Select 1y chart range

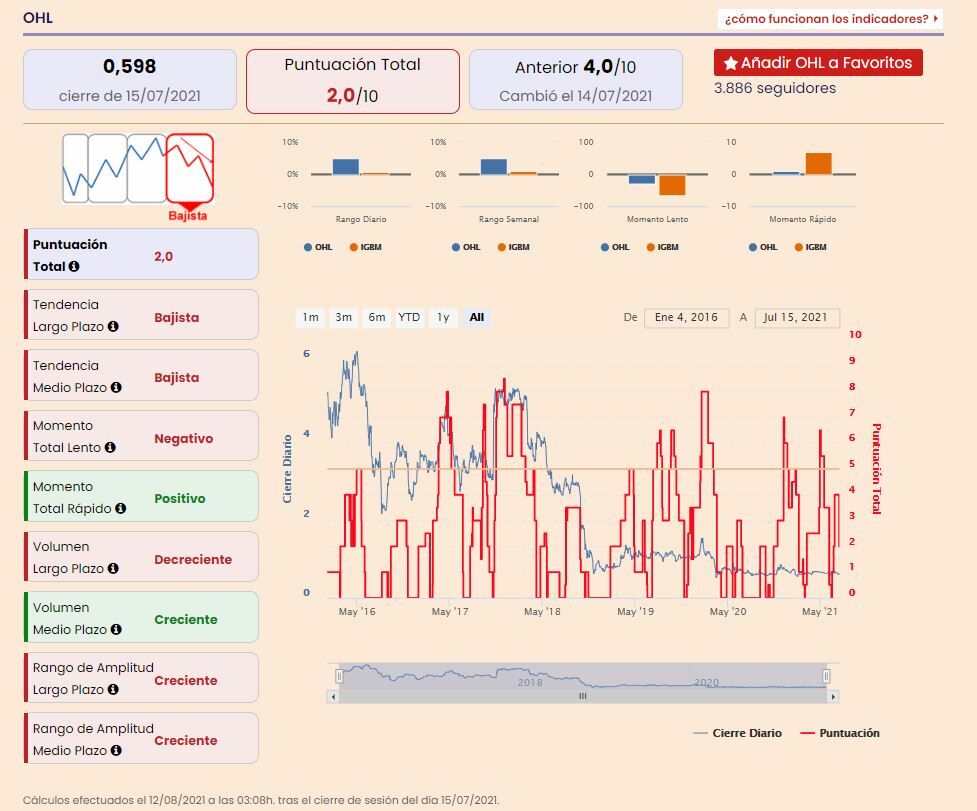(443, 318)
